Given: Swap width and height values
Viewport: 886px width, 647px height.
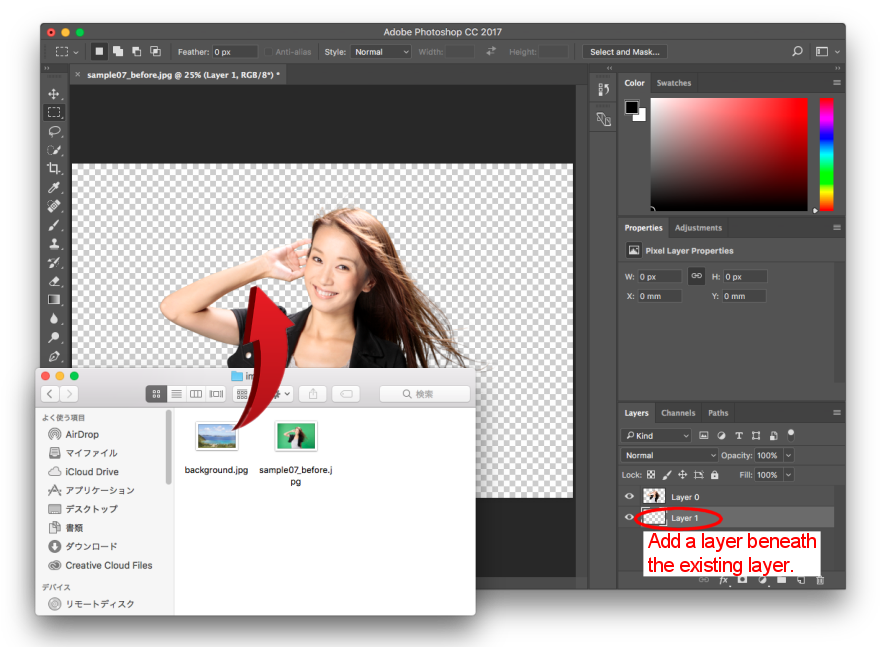Looking at the screenshot, I should coord(491,51).
